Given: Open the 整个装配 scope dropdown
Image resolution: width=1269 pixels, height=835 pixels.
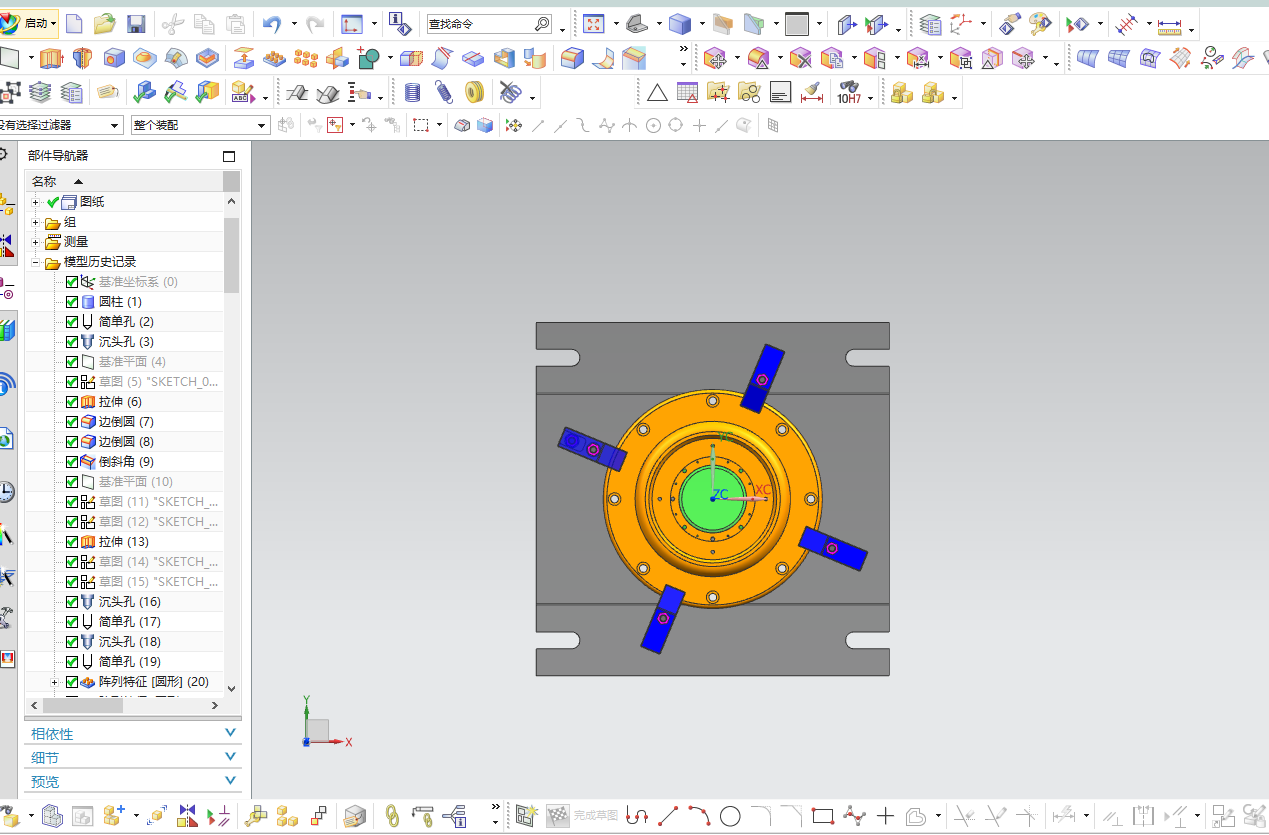Looking at the screenshot, I should coord(263,125).
